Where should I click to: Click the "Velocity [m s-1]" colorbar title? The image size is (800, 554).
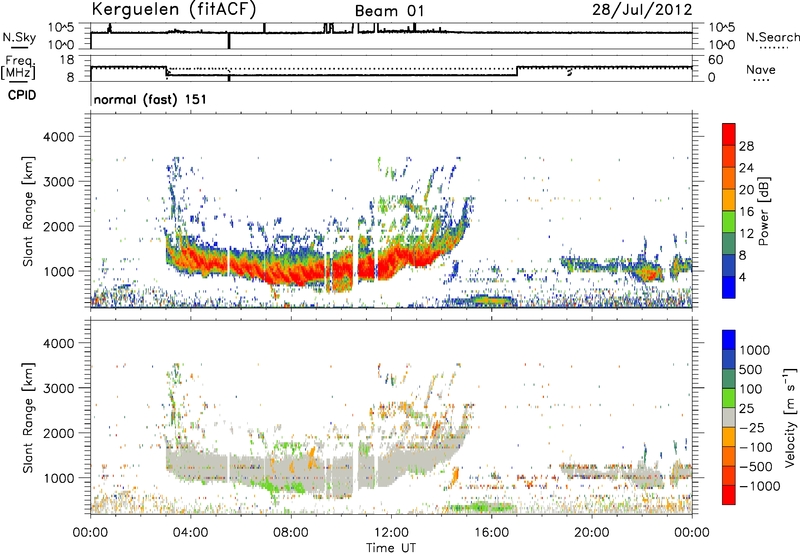coord(790,417)
